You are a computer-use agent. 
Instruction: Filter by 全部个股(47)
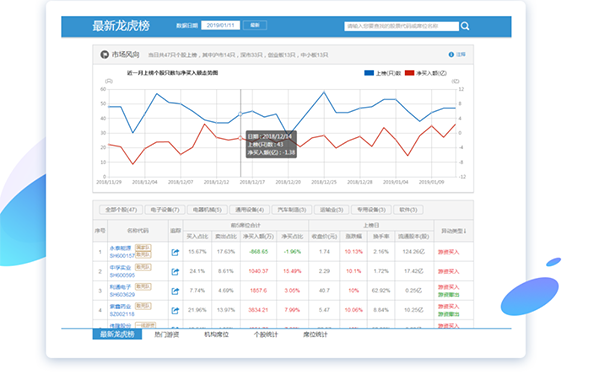[x=121, y=210]
